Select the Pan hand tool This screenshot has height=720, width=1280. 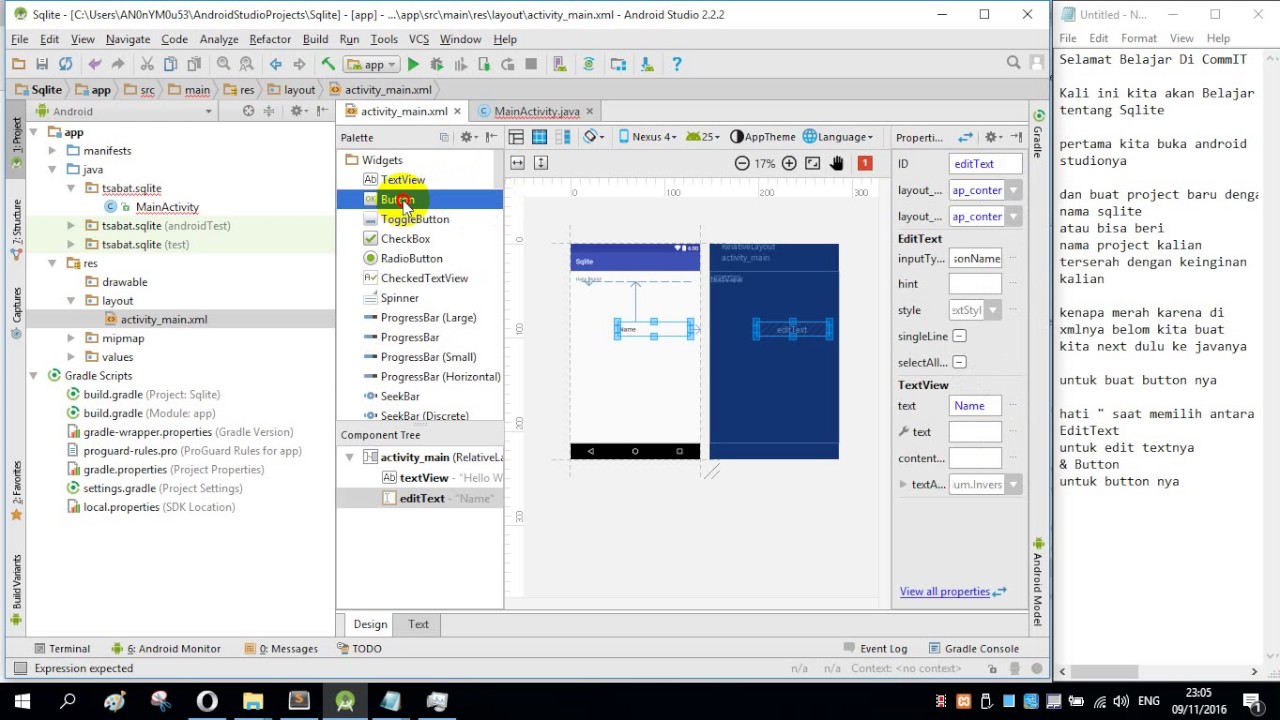click(837, 163)
